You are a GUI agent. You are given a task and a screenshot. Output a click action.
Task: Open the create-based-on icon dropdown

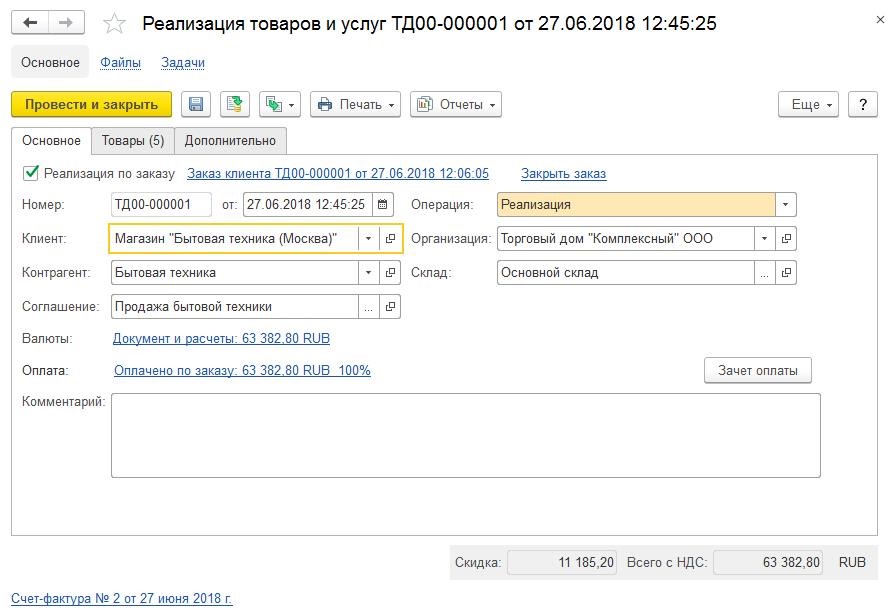pyautogui.click(x=280, y=104)
